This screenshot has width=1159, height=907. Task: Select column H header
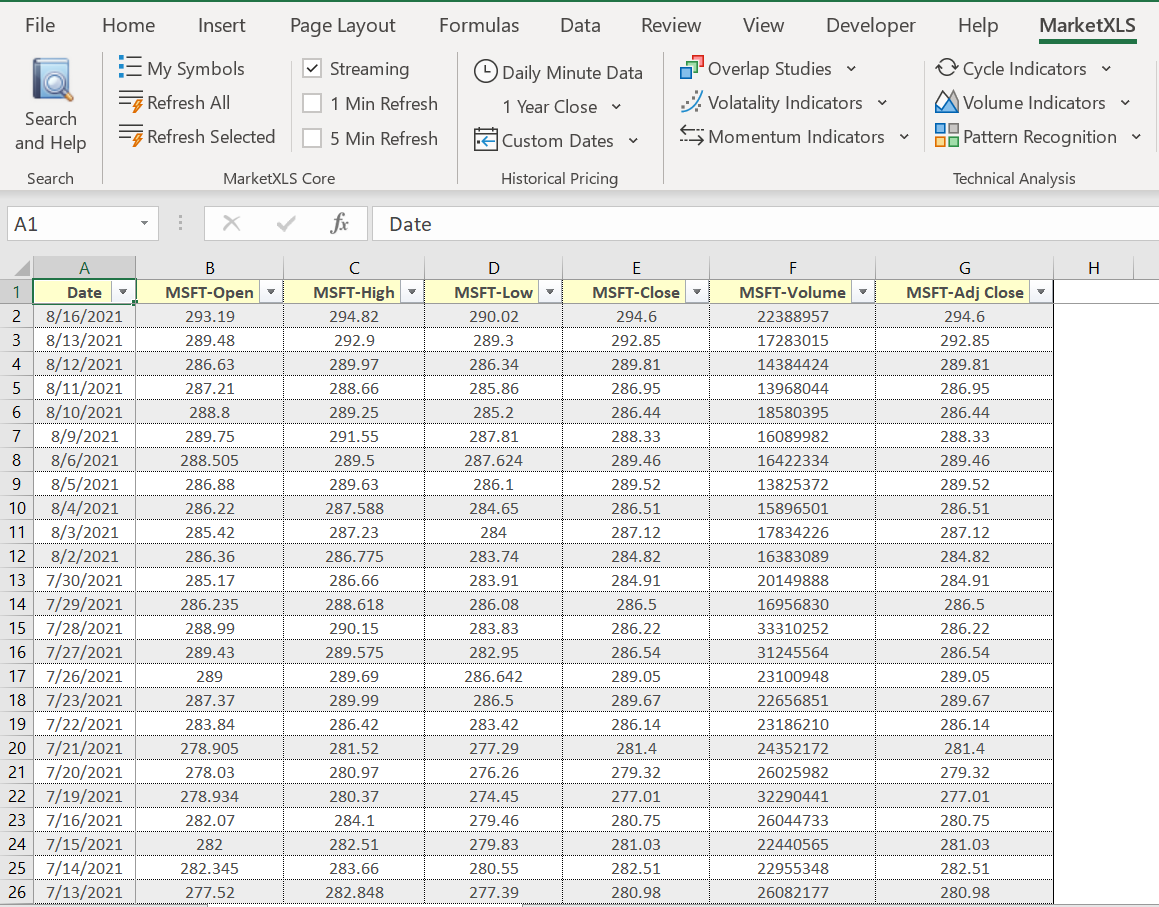(1093, 268)
